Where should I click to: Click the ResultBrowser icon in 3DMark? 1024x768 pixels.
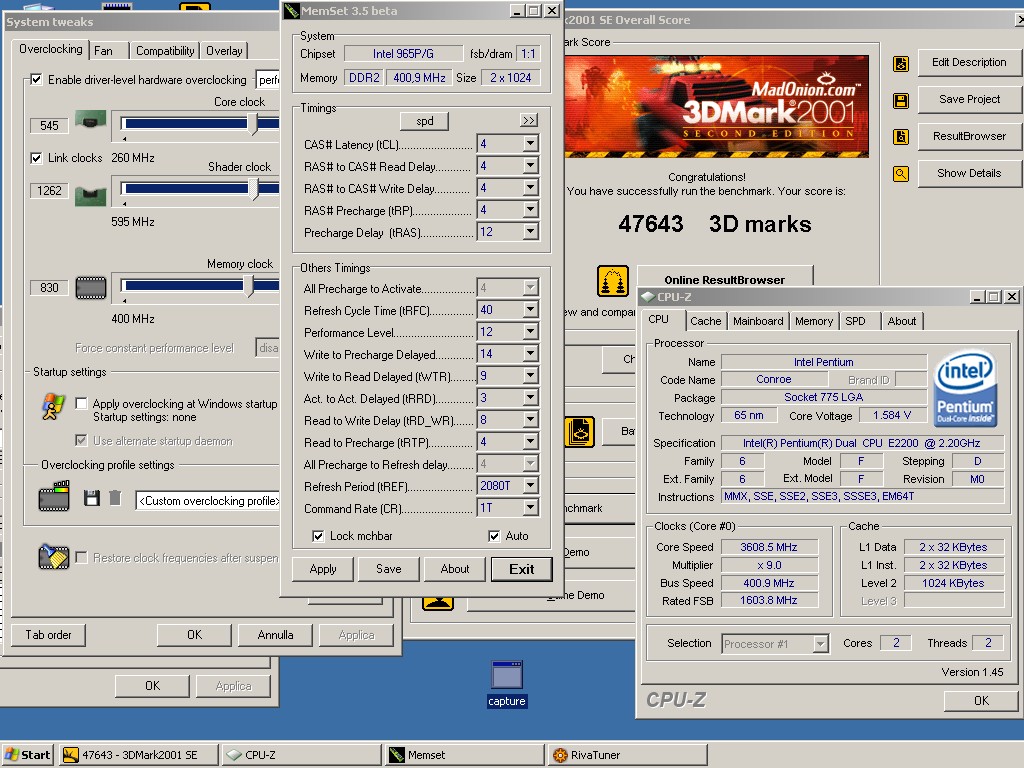click(x=901, y=137)
